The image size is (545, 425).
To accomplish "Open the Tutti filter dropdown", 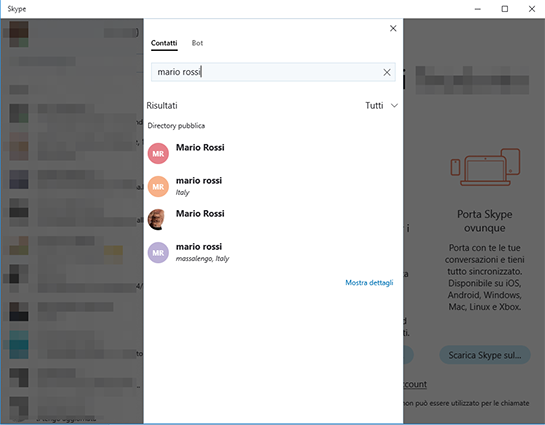I will coord(381,105).
